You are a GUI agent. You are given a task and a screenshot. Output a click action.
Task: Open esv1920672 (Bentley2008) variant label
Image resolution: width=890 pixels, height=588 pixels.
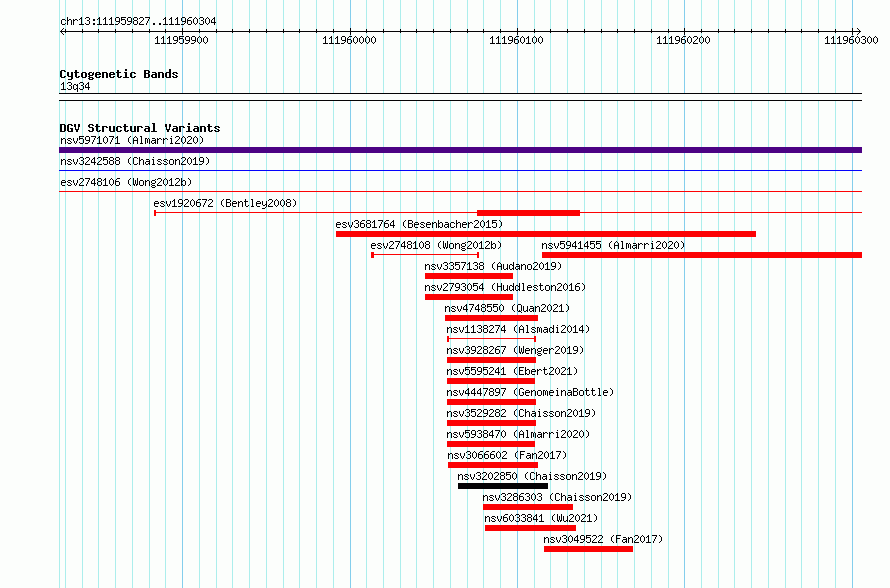coord(225,203)
